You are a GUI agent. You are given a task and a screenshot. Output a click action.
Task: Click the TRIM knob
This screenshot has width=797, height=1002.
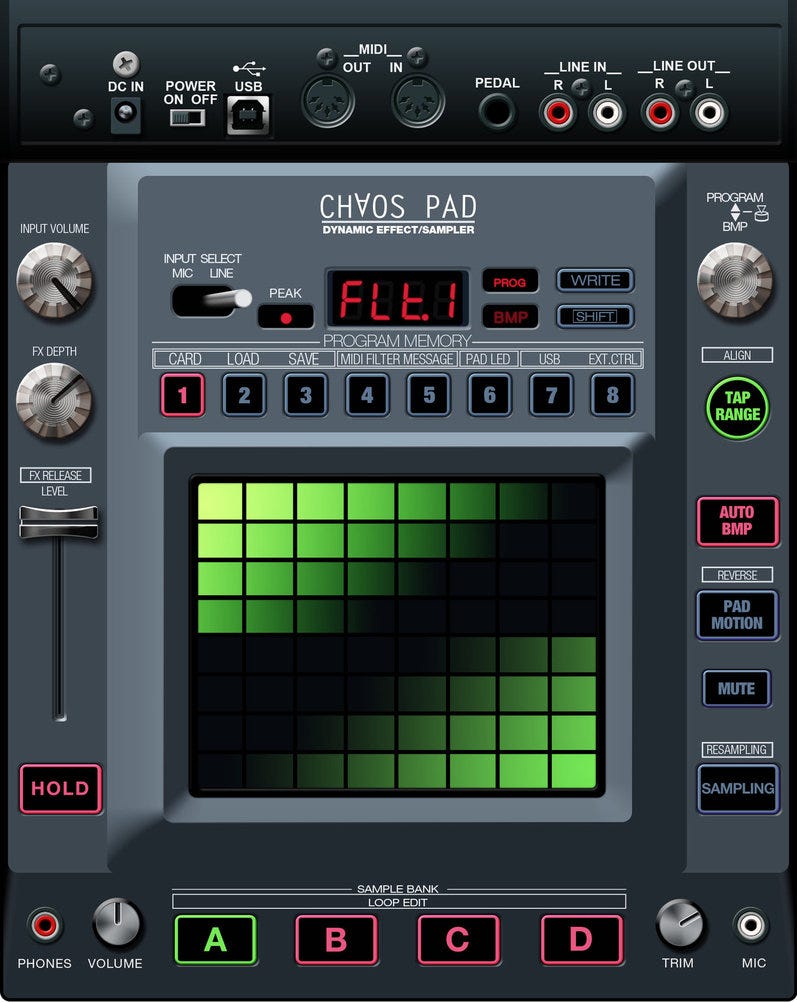679,923
